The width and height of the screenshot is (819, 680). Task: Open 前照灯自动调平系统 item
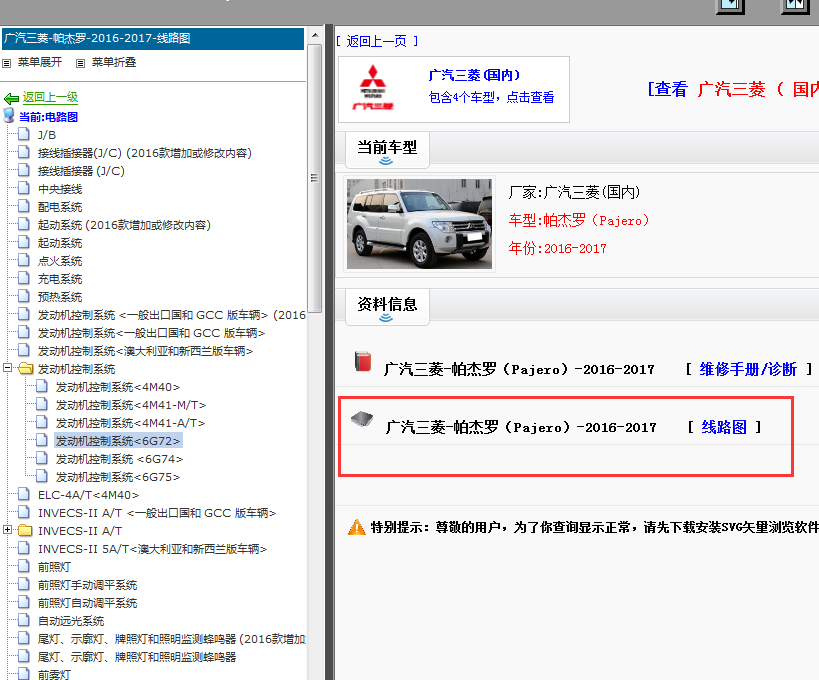coord(87,603)
